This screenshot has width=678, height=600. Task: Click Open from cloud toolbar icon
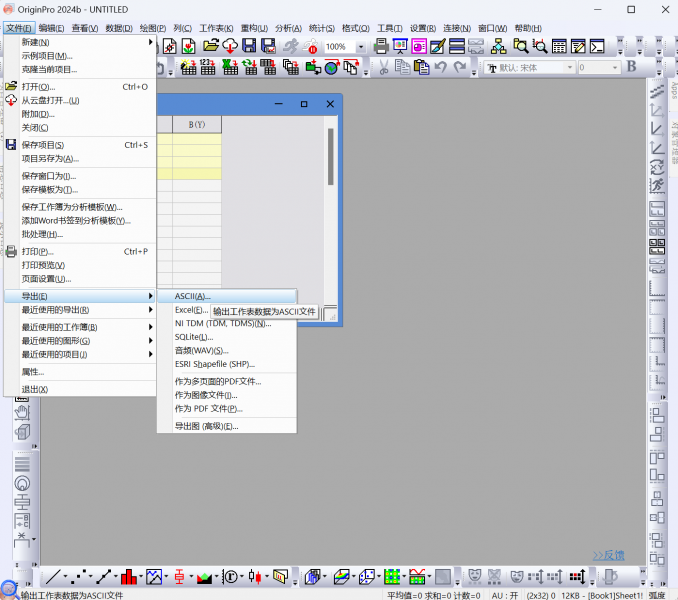[230, 46]
